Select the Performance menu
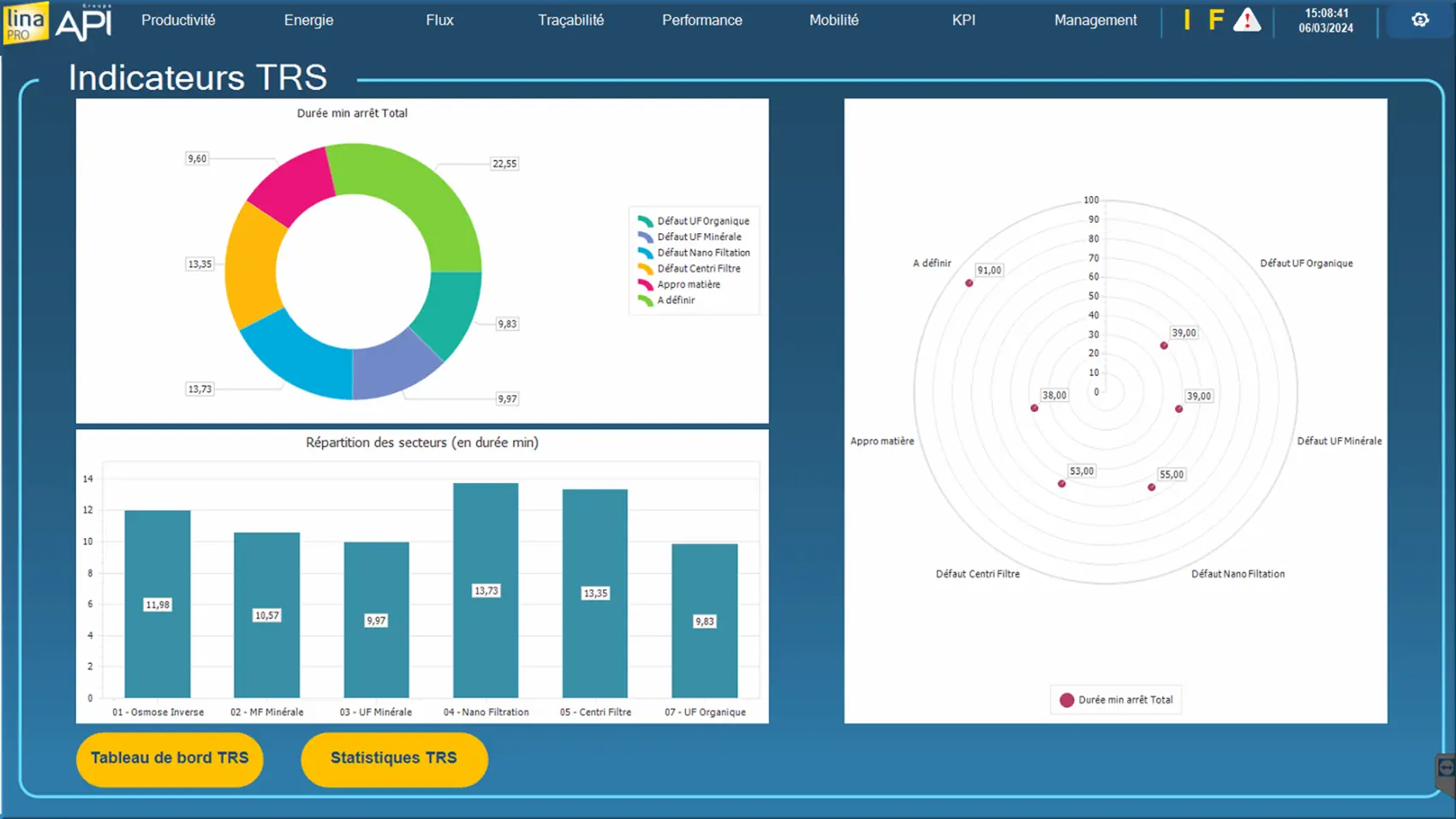Viewport: 1456px width, 819px height. coord(701,21)
